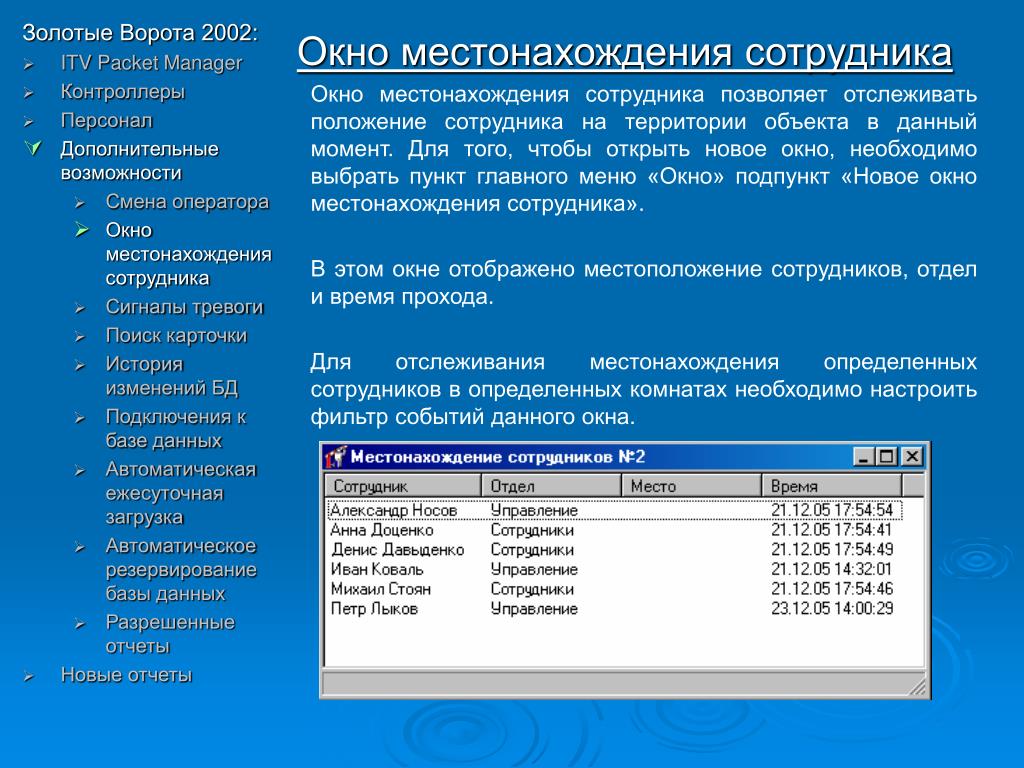
Task: Open Подключения к базе данных subsection
Action: pos(176,429)
